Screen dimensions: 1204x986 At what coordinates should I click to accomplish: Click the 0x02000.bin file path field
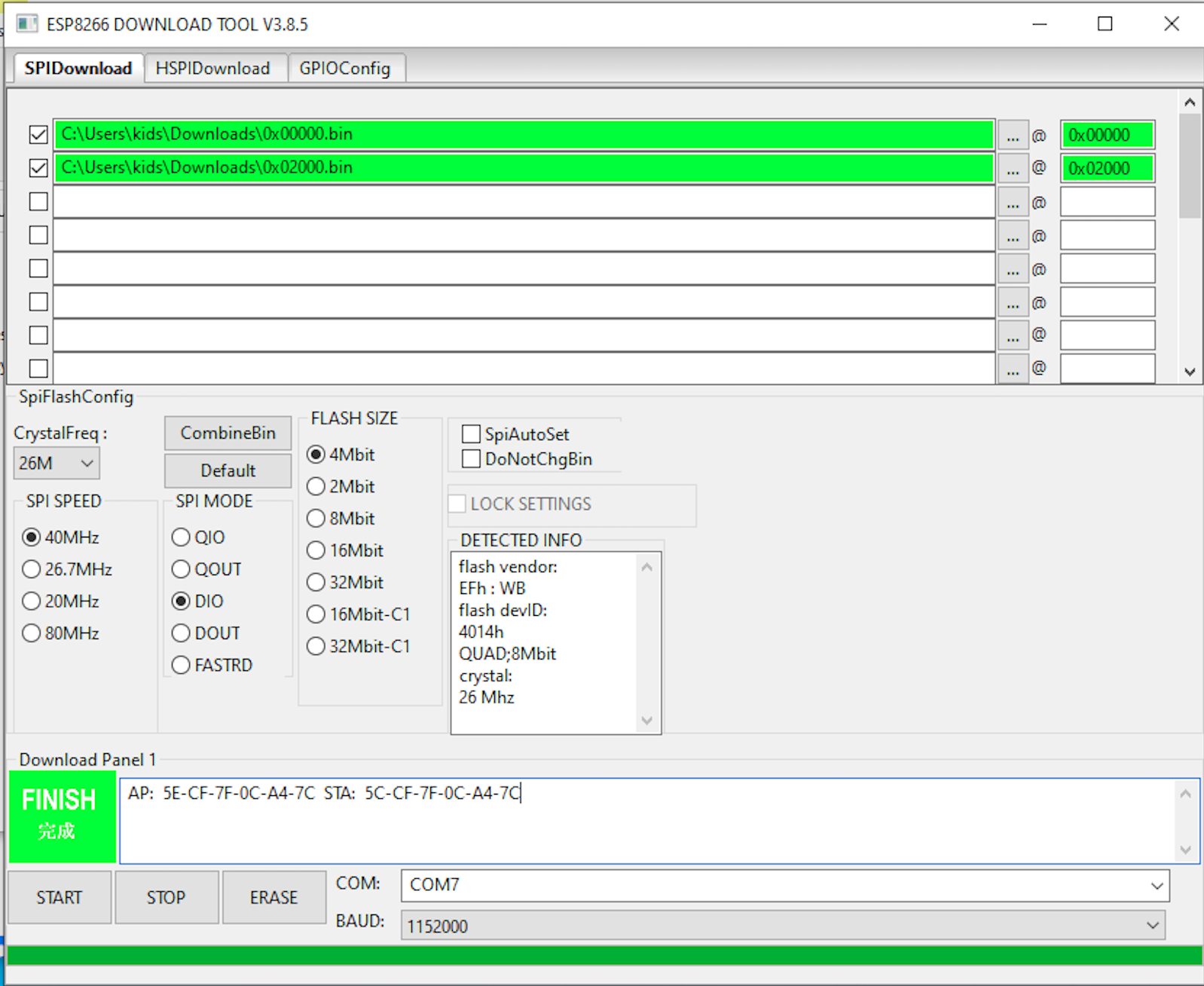(x=524, y=168)
